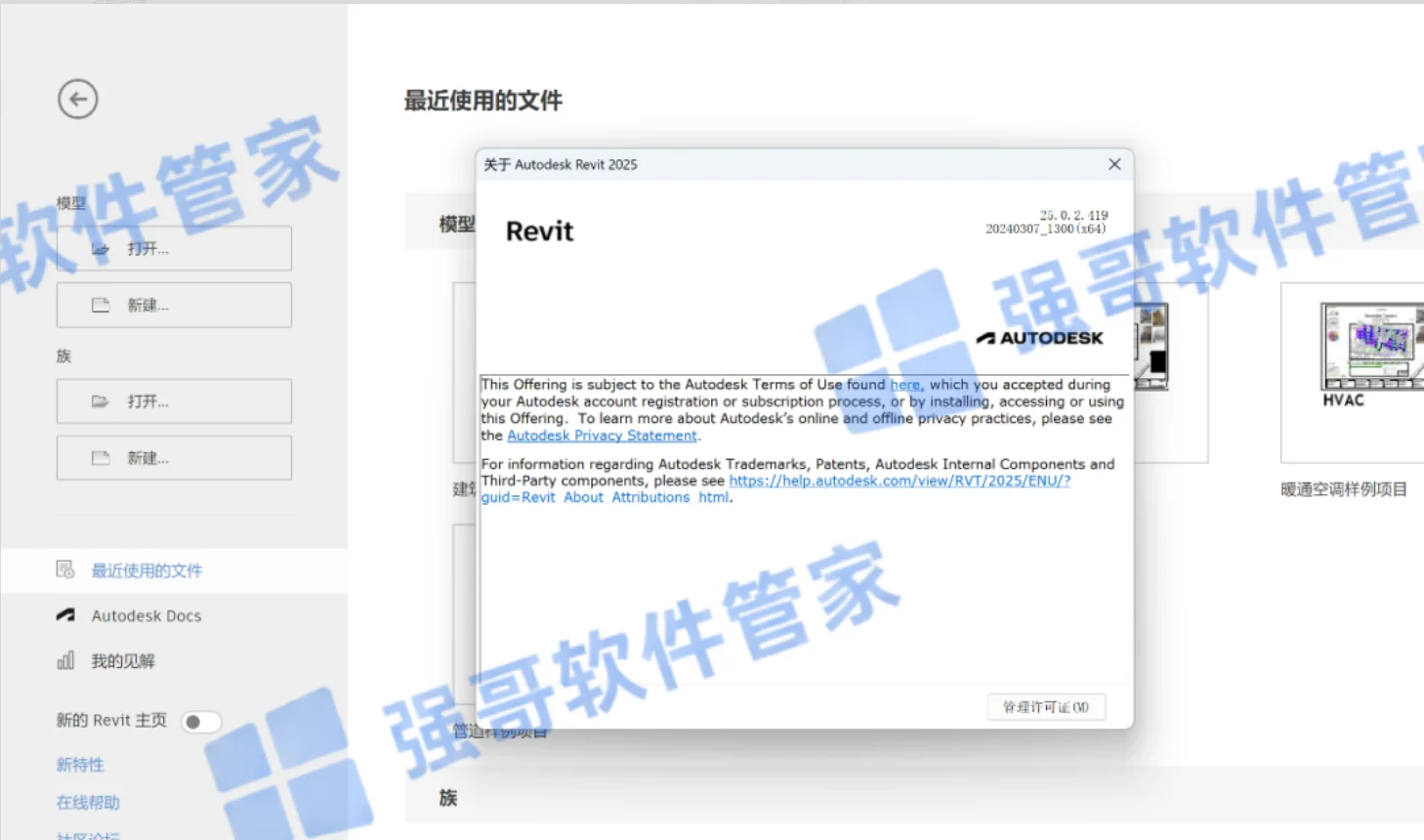Click the back arrow circle icon
Image resolution: width=1424 pixels, height=840 pixels.
[77, 99]
